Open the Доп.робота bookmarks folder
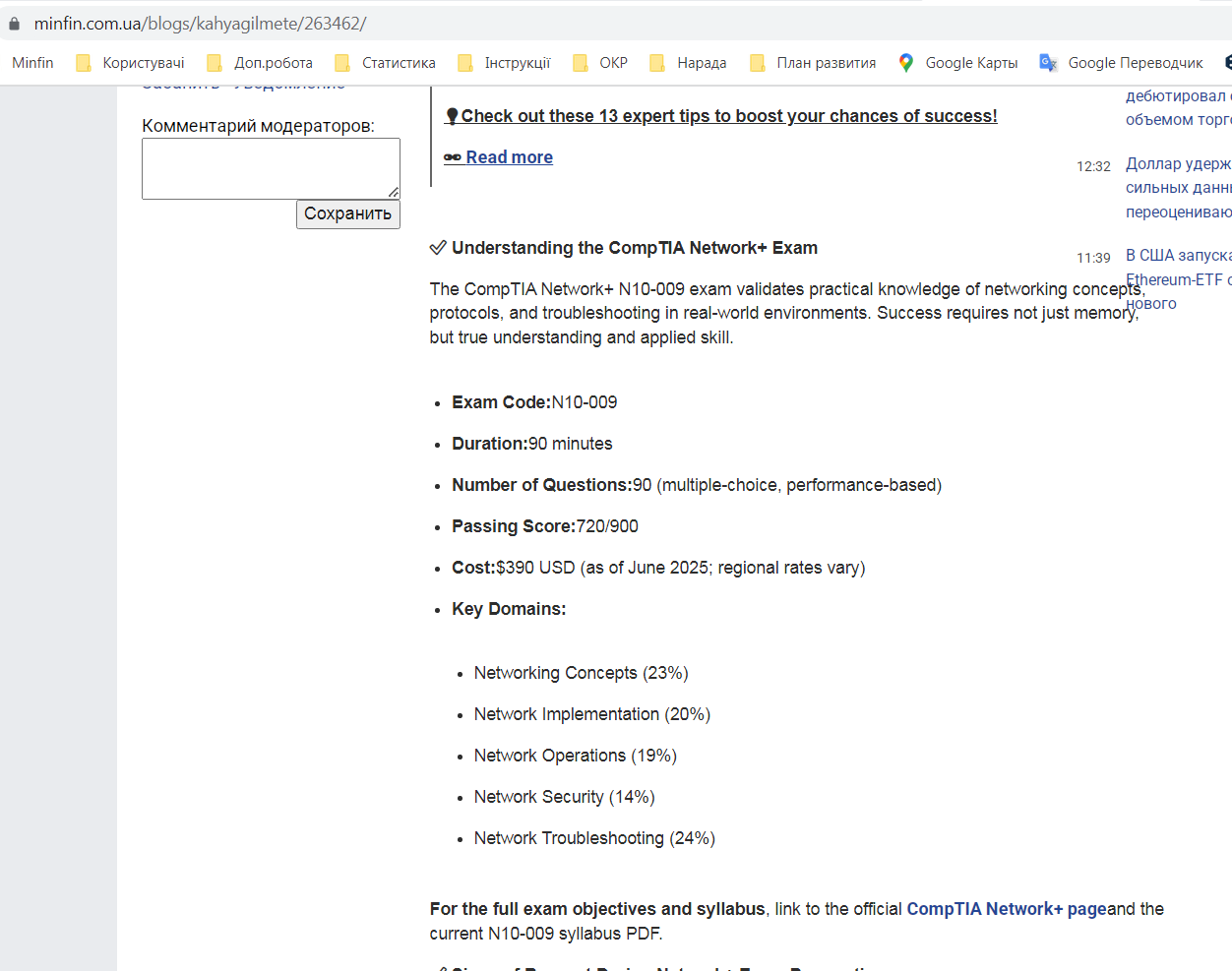Viewport: 1232px width, 971px height. [261, 63]
